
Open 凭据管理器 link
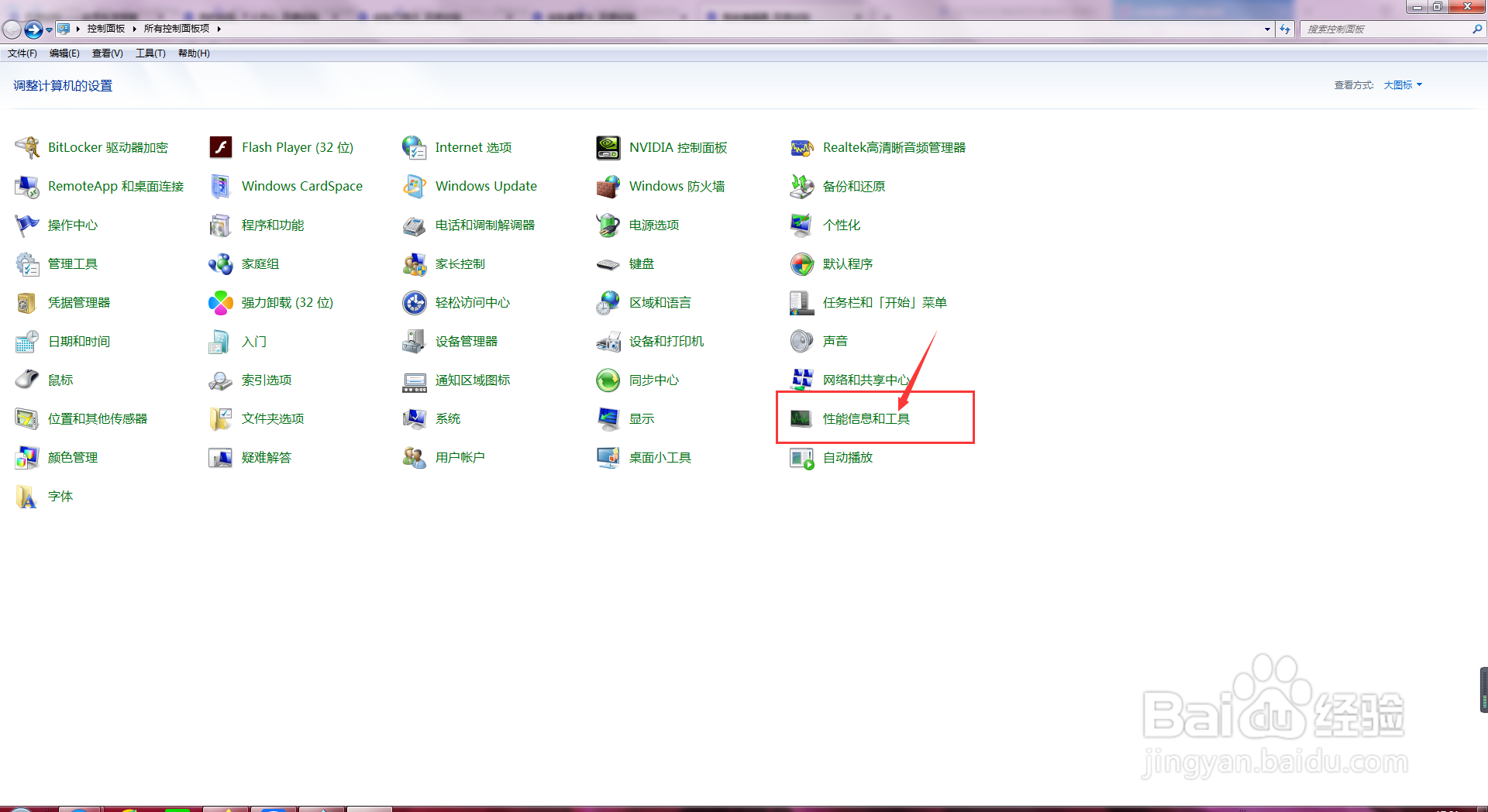click(79, 302)
